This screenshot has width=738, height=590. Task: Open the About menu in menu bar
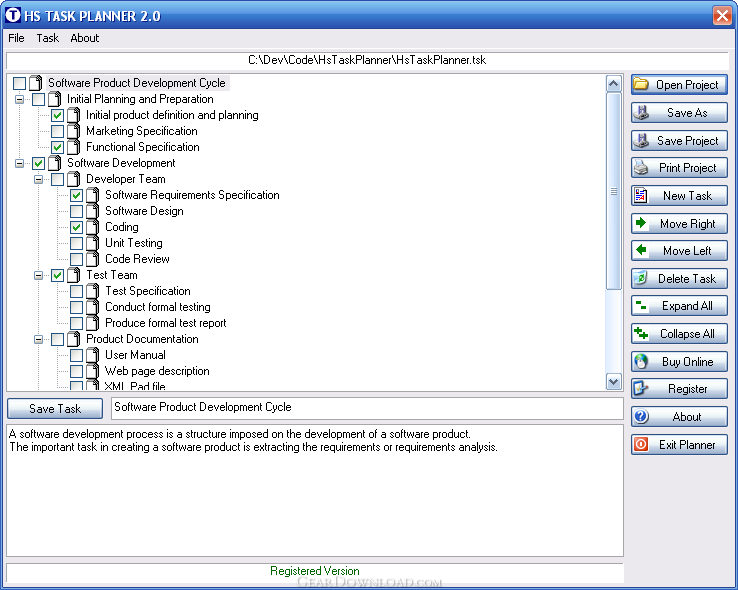coord(85,38)
